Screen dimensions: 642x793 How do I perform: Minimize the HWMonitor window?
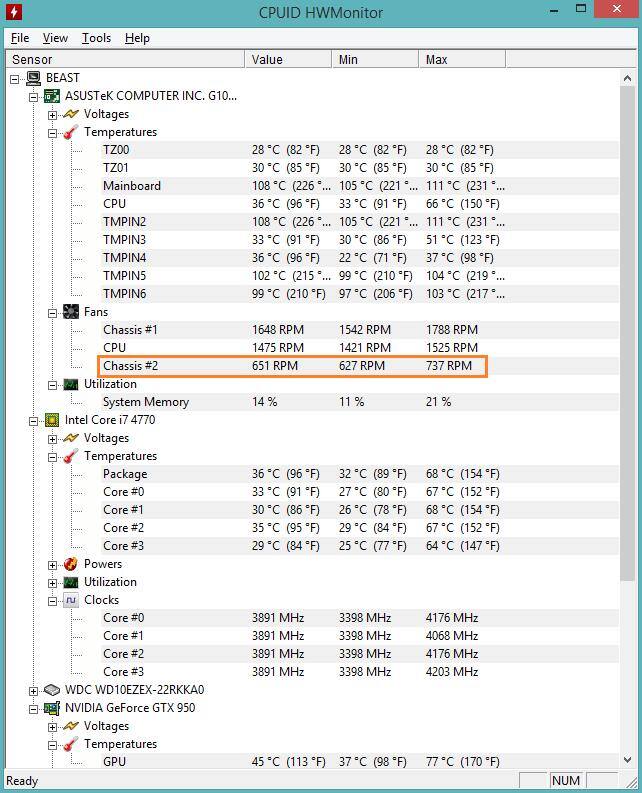[x=554, y=10]
